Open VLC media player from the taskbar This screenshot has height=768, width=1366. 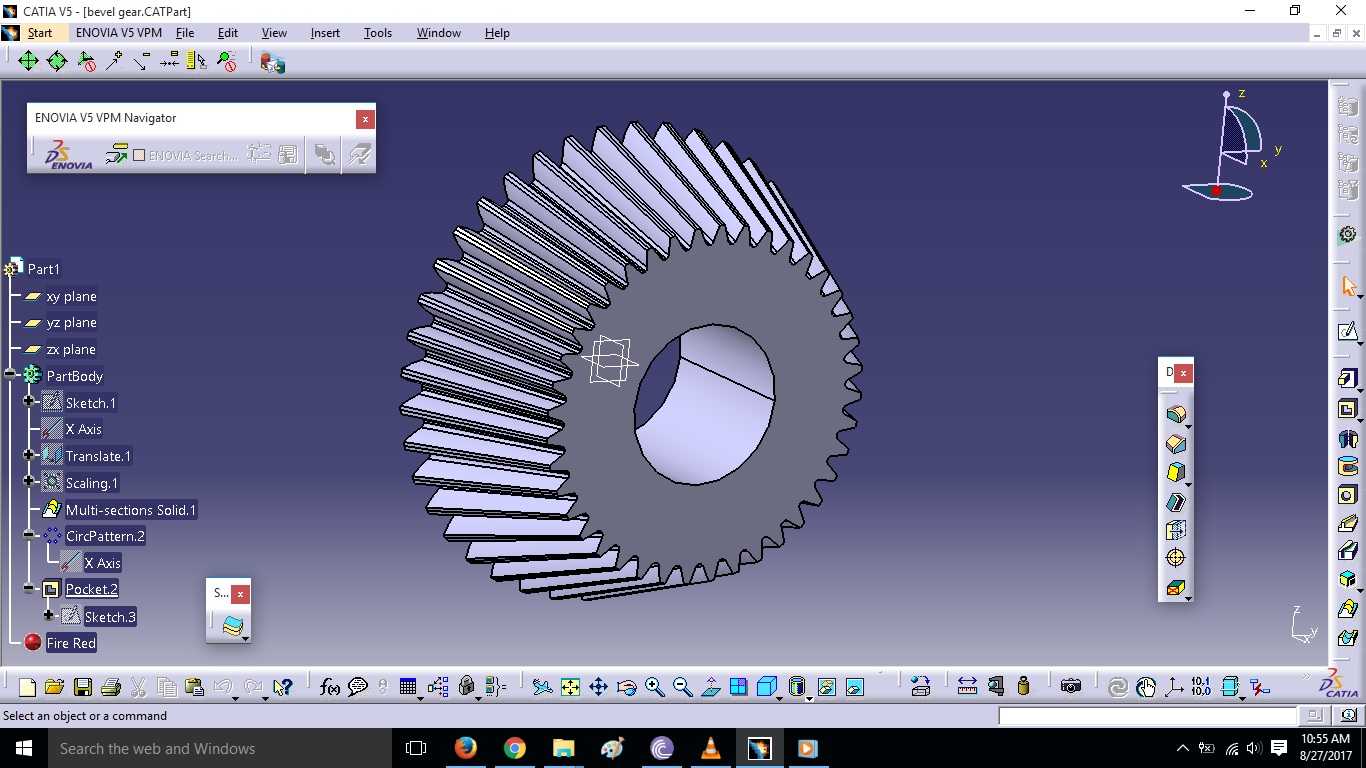[710, 748]
